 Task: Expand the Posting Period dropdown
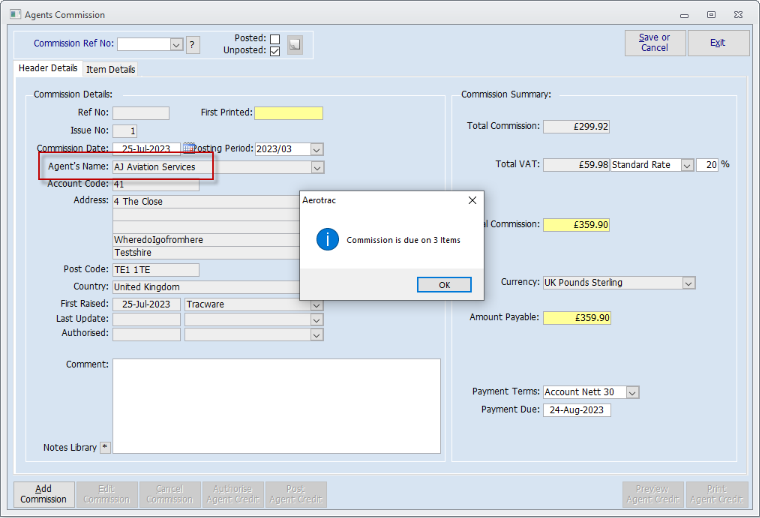(x=317, y=149)
